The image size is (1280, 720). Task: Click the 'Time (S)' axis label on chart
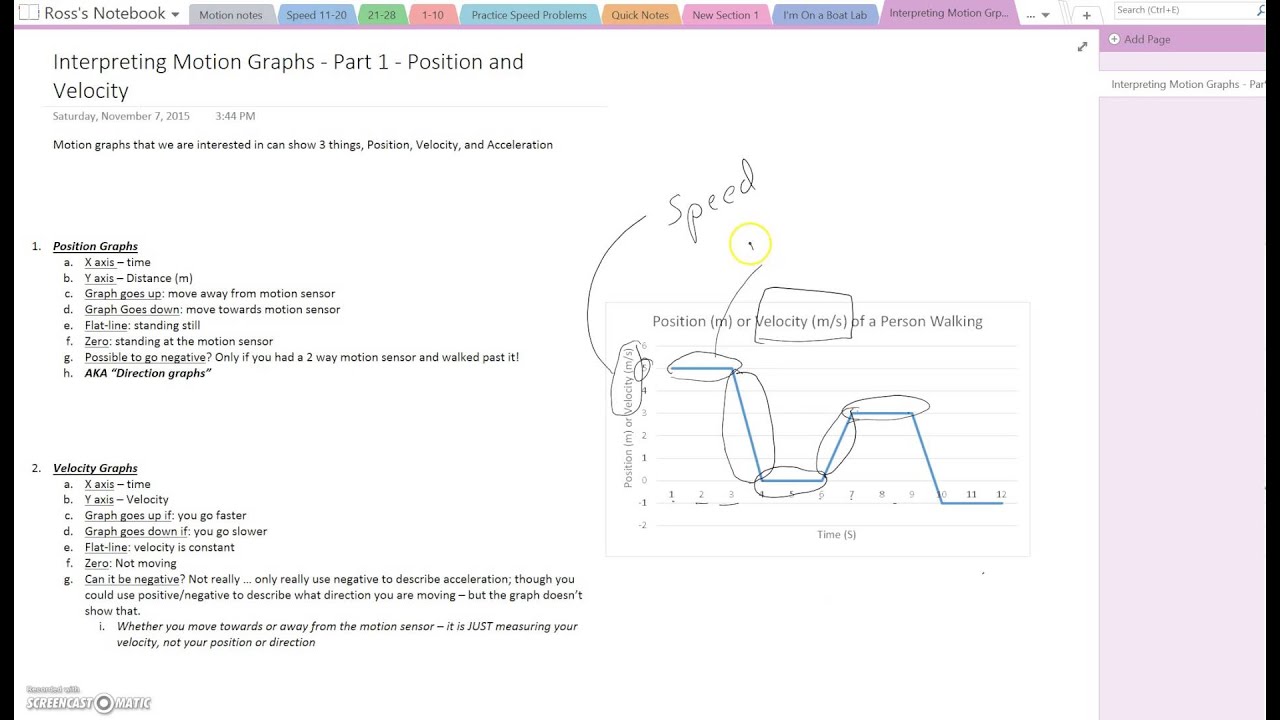point(836,534)
